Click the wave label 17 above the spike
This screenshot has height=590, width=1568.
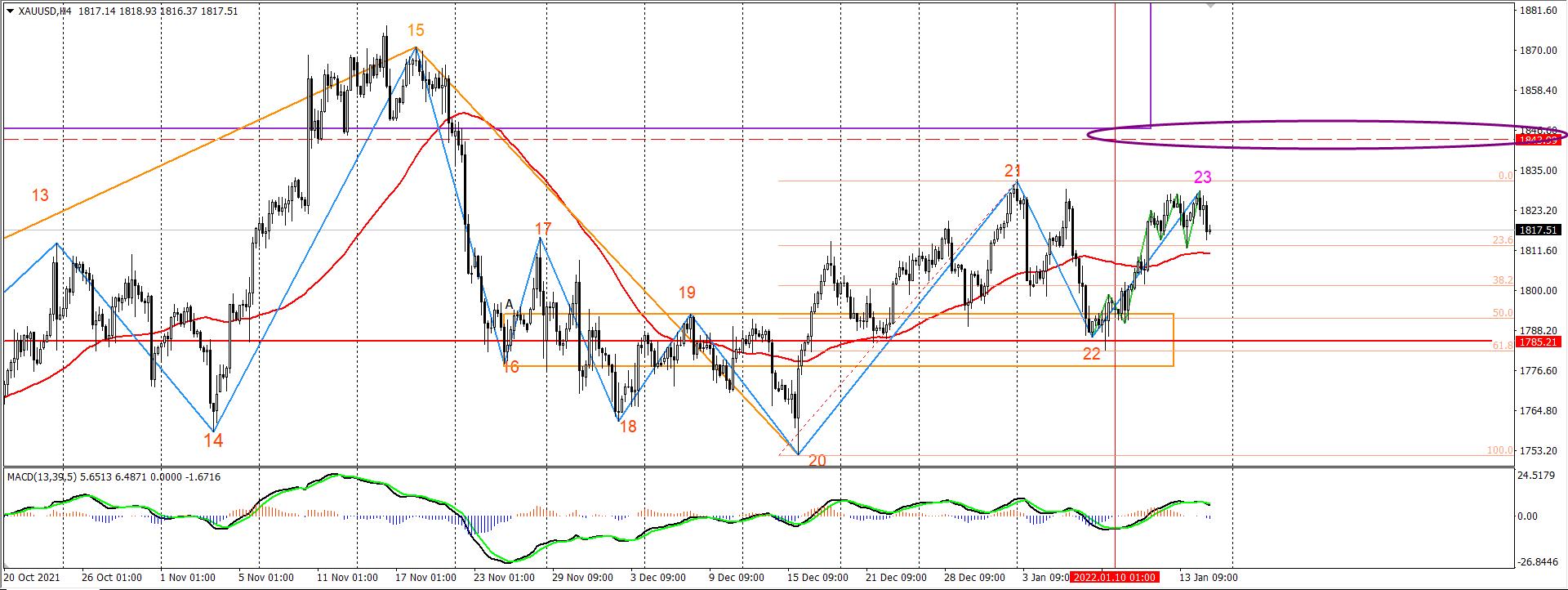point(543,229)
